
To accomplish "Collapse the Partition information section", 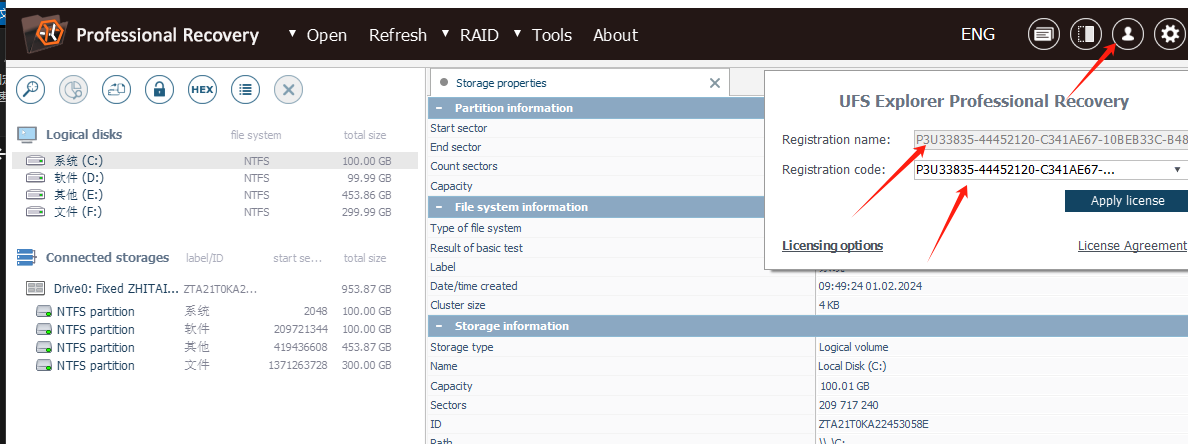I will [440, 108].
